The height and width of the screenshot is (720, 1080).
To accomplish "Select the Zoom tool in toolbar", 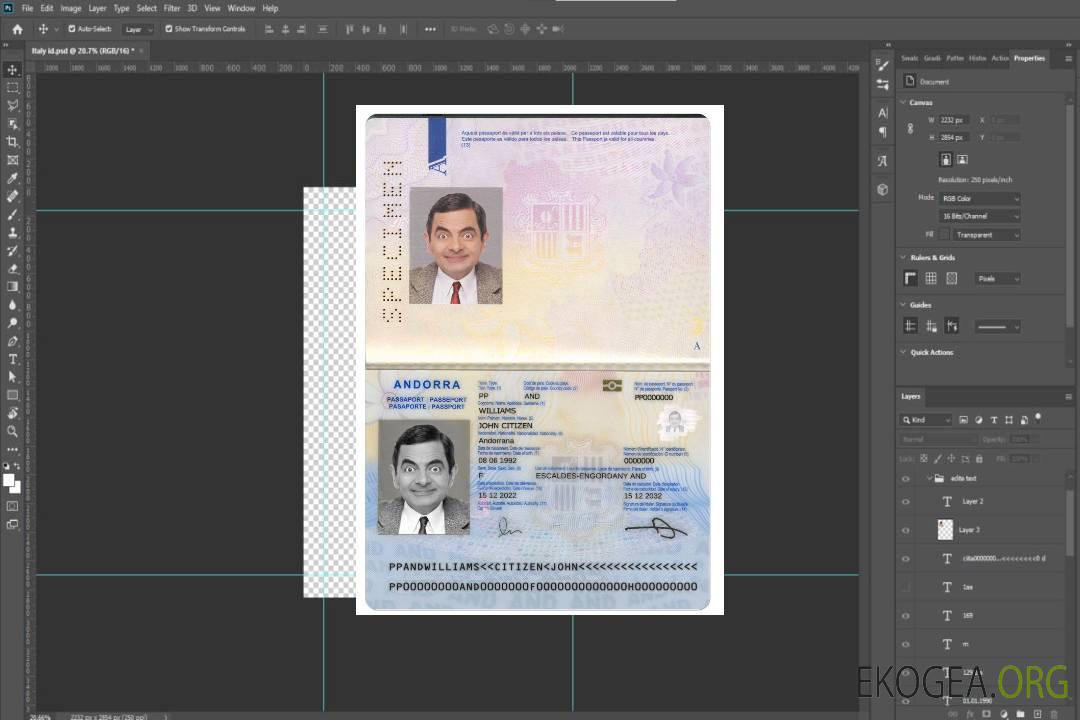I will click(x=13, y=431).
